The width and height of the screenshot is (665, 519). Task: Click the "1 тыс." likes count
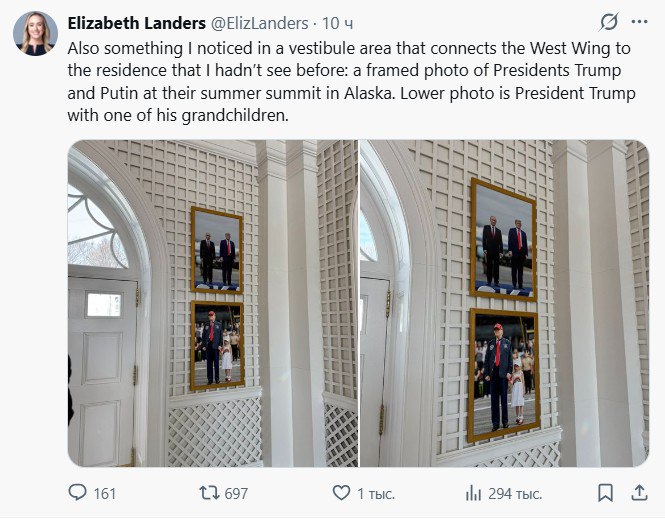point(377,493)
